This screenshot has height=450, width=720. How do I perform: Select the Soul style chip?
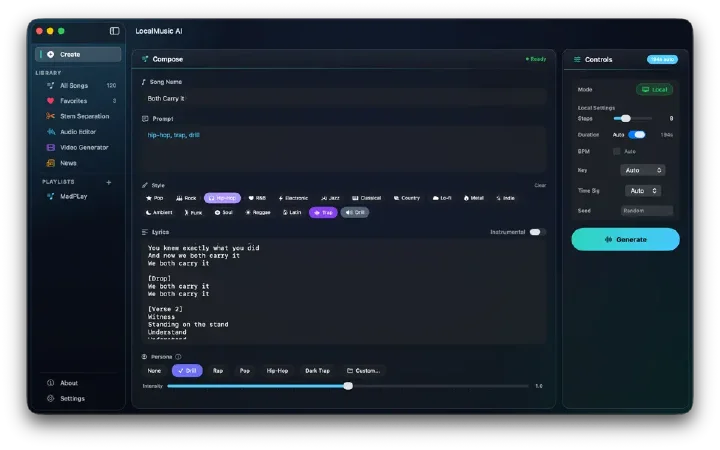(224, 213)
